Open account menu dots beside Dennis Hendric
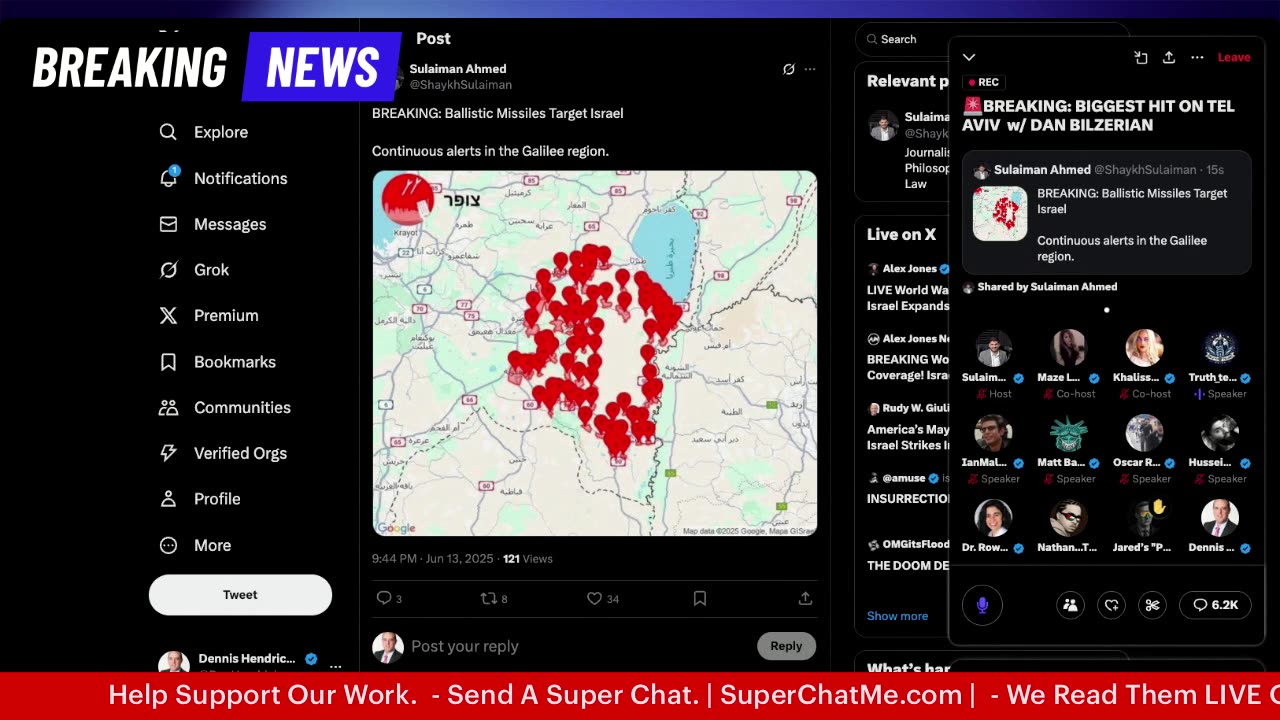The image size is (1280, 720). (336, 665)
